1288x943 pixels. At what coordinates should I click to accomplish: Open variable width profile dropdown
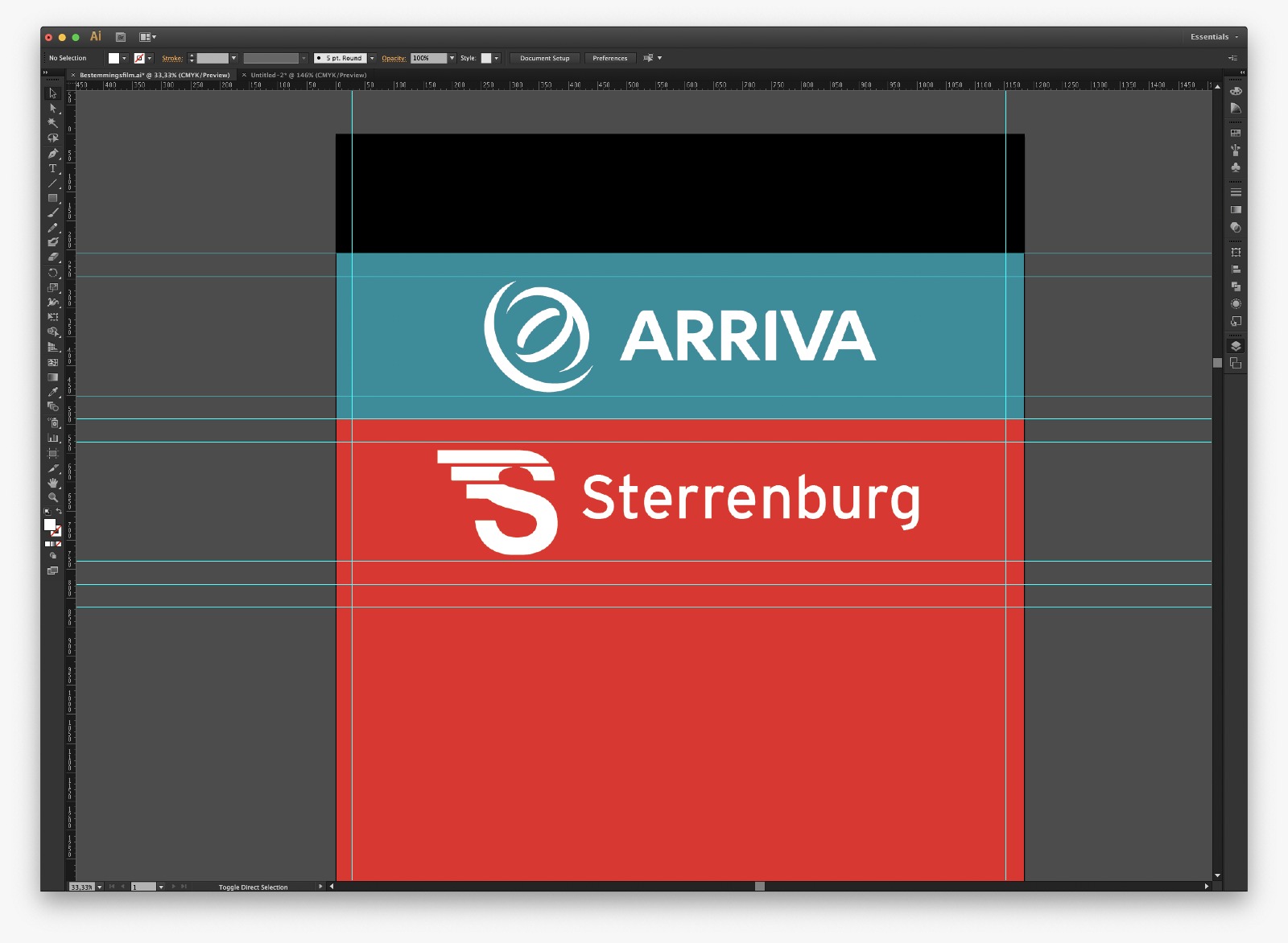pos(303,58)
